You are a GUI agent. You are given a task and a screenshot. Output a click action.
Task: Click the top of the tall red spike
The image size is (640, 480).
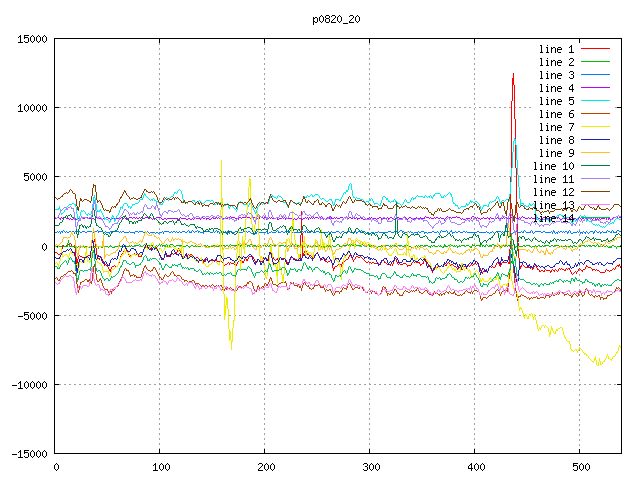pos(513,74)
